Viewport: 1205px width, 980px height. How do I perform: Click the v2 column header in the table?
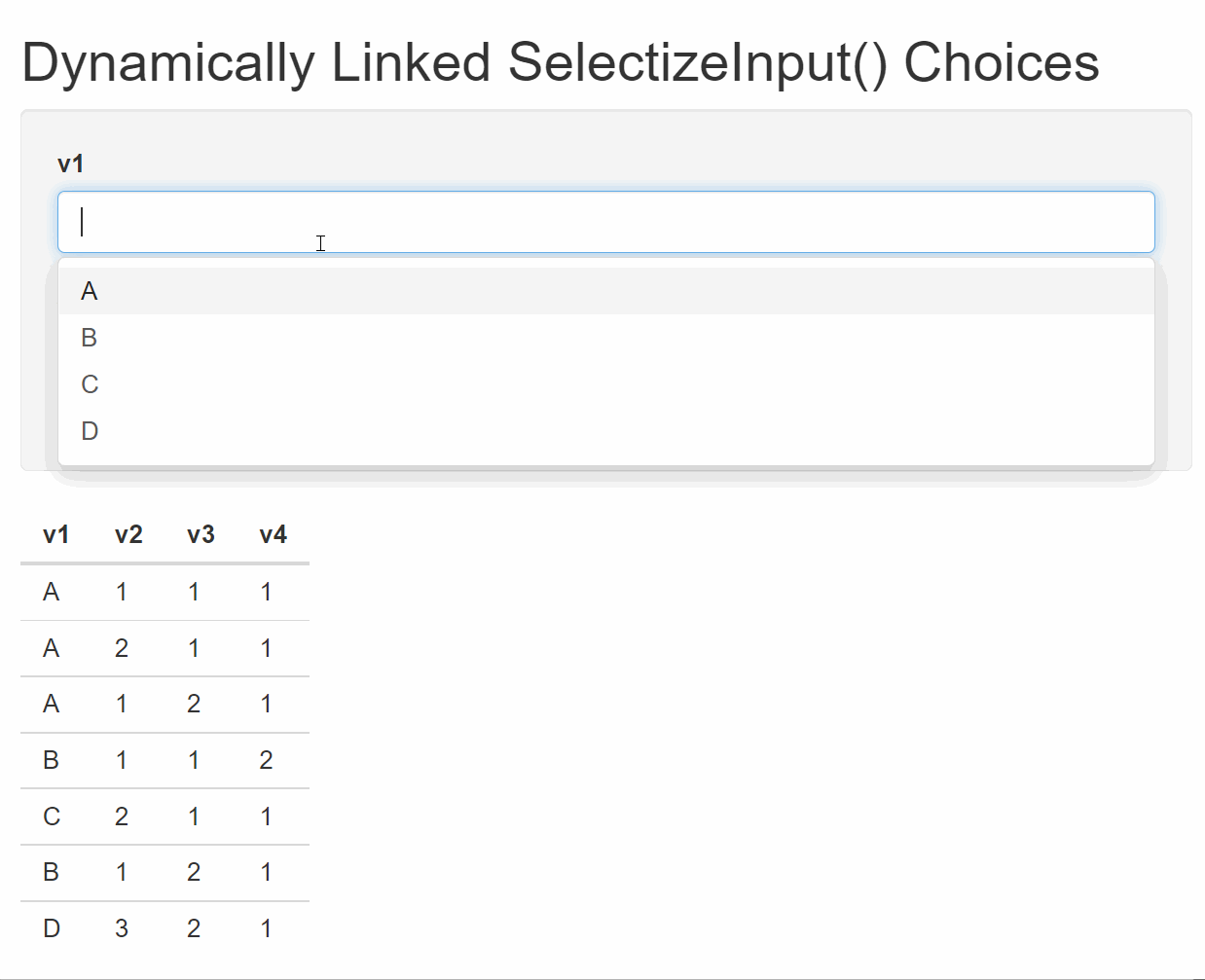point(128,534)
